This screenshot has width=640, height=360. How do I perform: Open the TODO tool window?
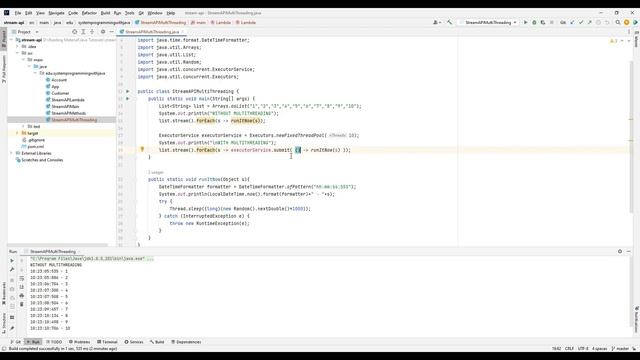pos(54,342)
